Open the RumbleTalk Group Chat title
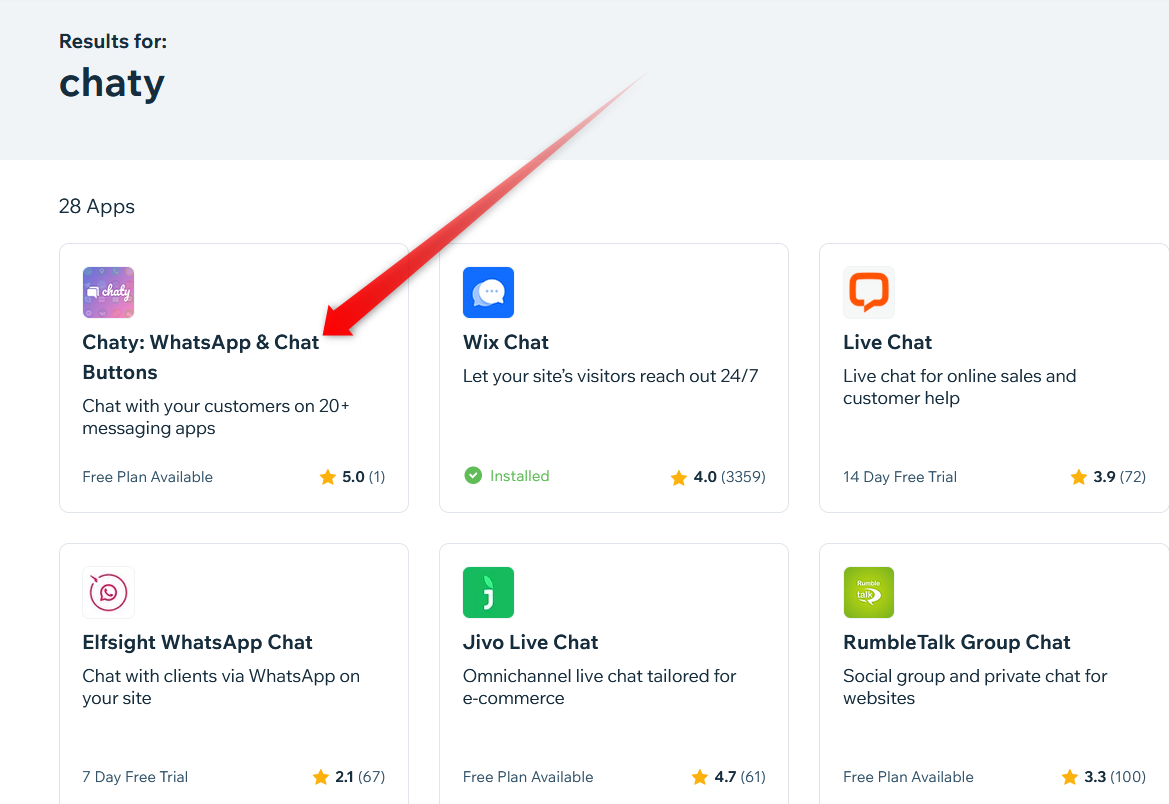The image size is (1169, 804). 957,642
